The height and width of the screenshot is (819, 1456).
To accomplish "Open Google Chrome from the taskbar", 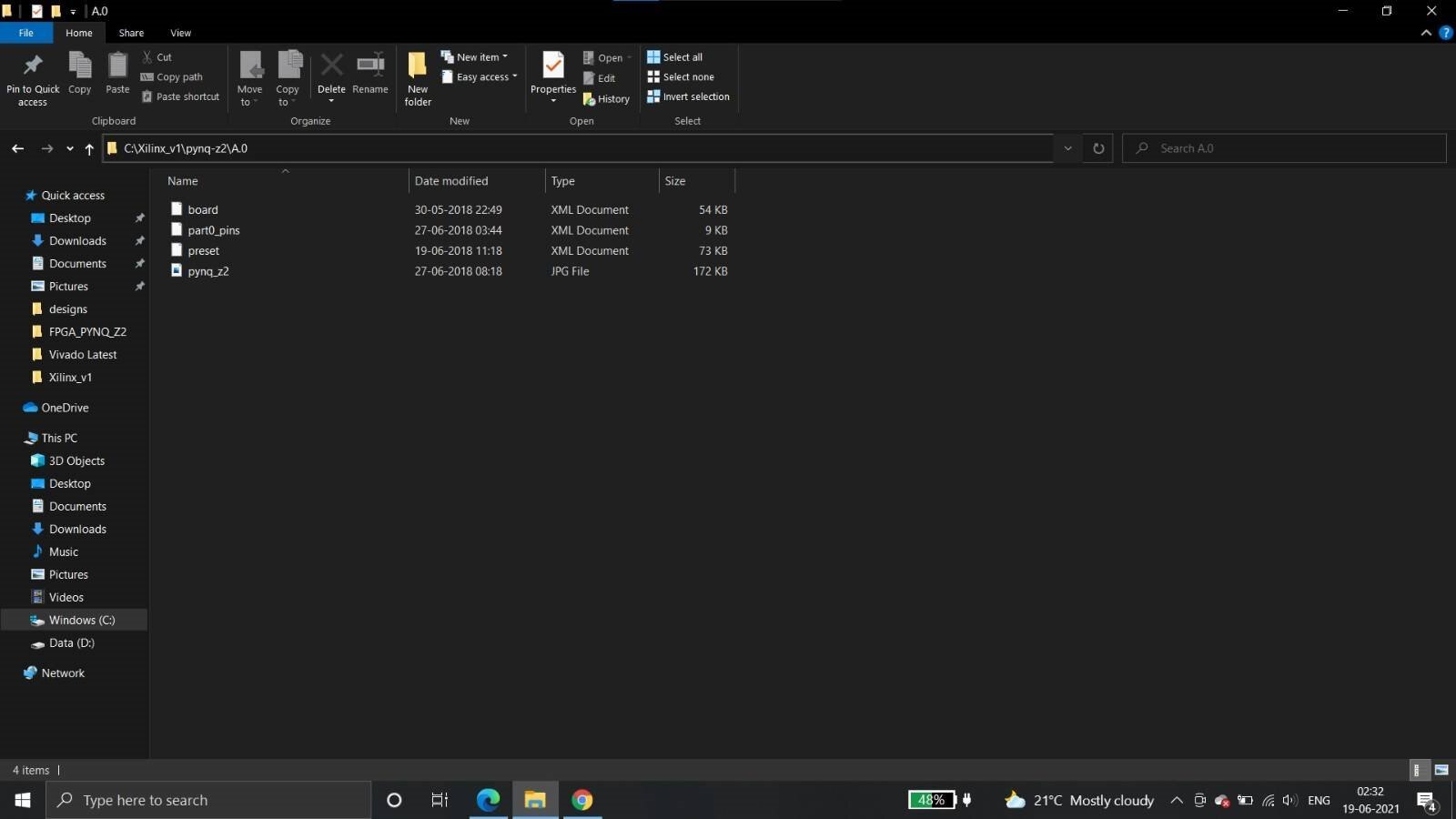I will [582, 800].
